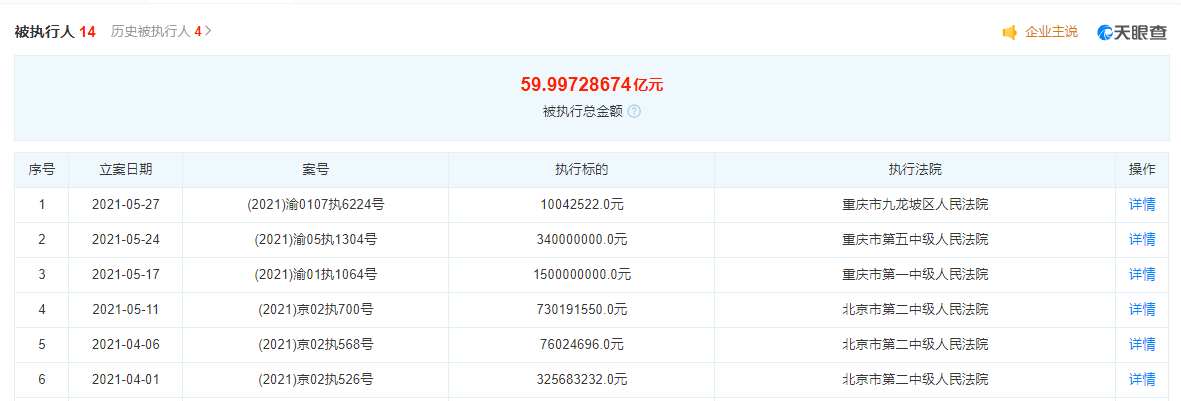Screen dimensions: 1181x401
Task: Open 详情 for case 渝05执1304号
Action: pos(1142,240)
